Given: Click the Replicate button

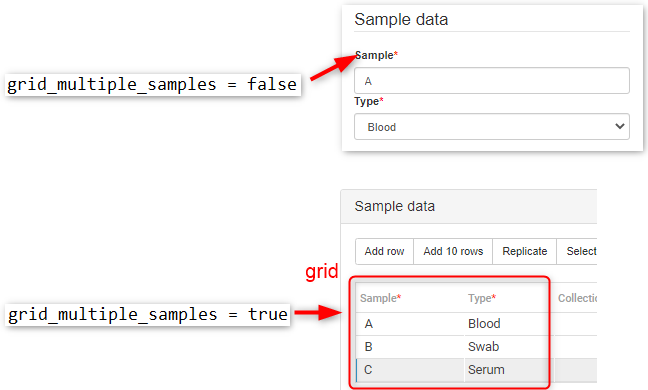Looking at the screenshot, I should pos(524,251).
